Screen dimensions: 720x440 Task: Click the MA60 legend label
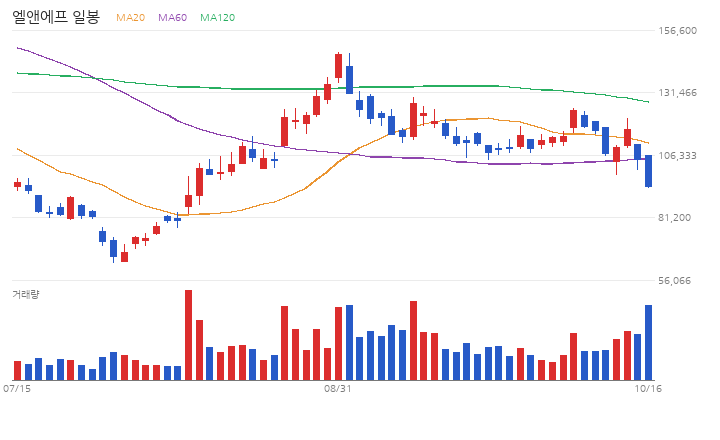(173, 17)
